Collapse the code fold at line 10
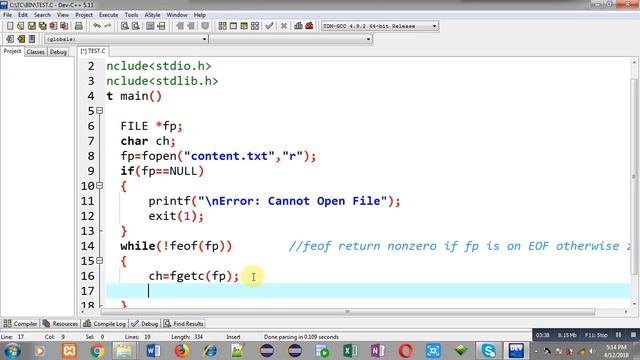The height and width of the screenshot is (360, 640). click(99, 186)
